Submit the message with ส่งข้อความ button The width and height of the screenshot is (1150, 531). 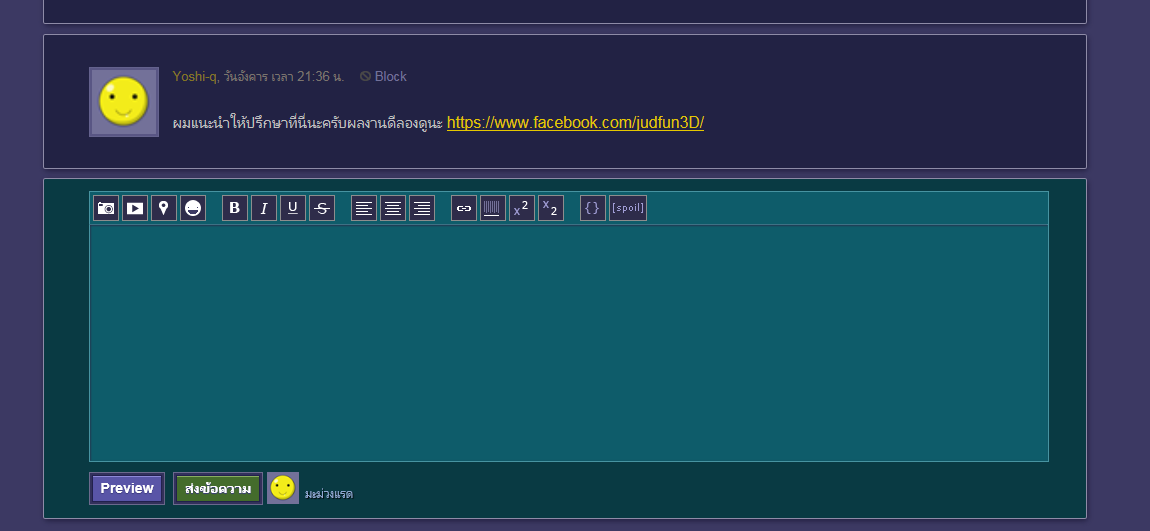click(x=218, y=488)
